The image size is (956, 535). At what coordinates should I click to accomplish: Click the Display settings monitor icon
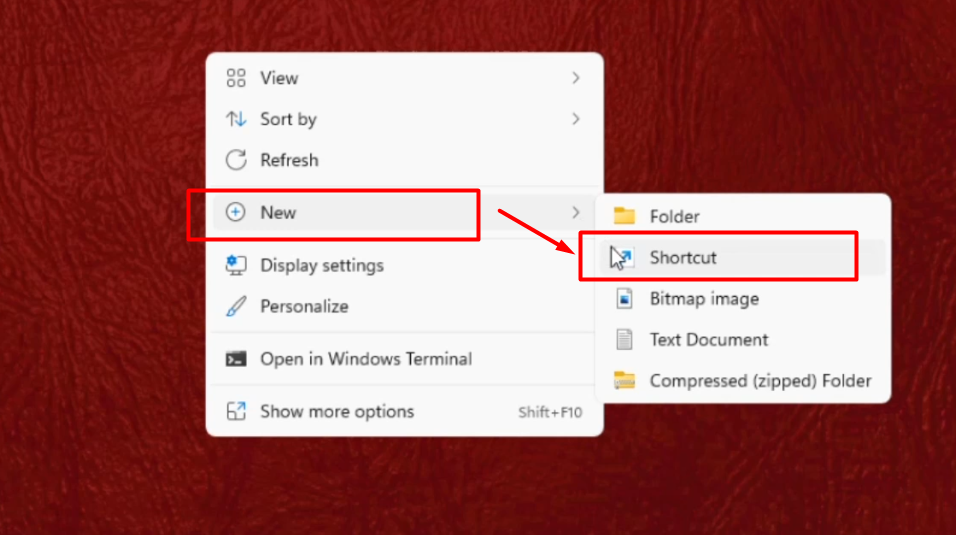click(236, 265)
